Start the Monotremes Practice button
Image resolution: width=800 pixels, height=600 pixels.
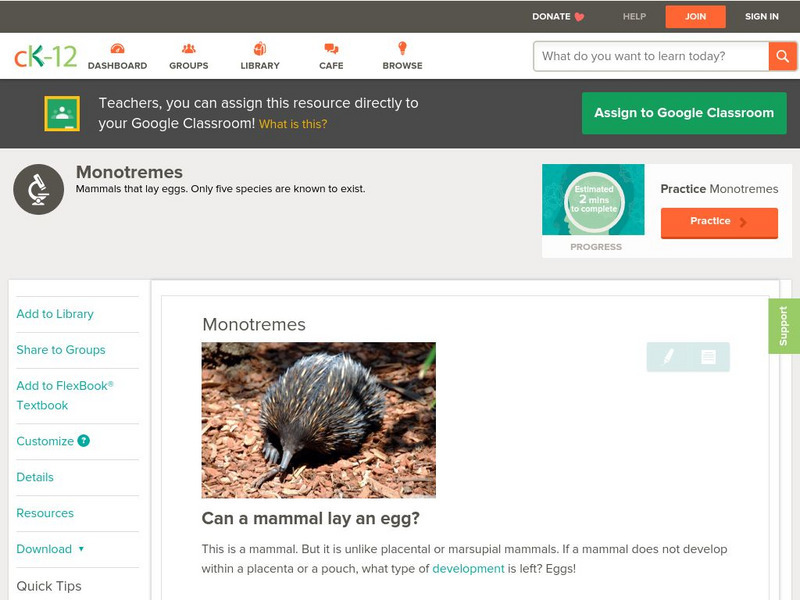pyautogui.click(x=718, y=222)
